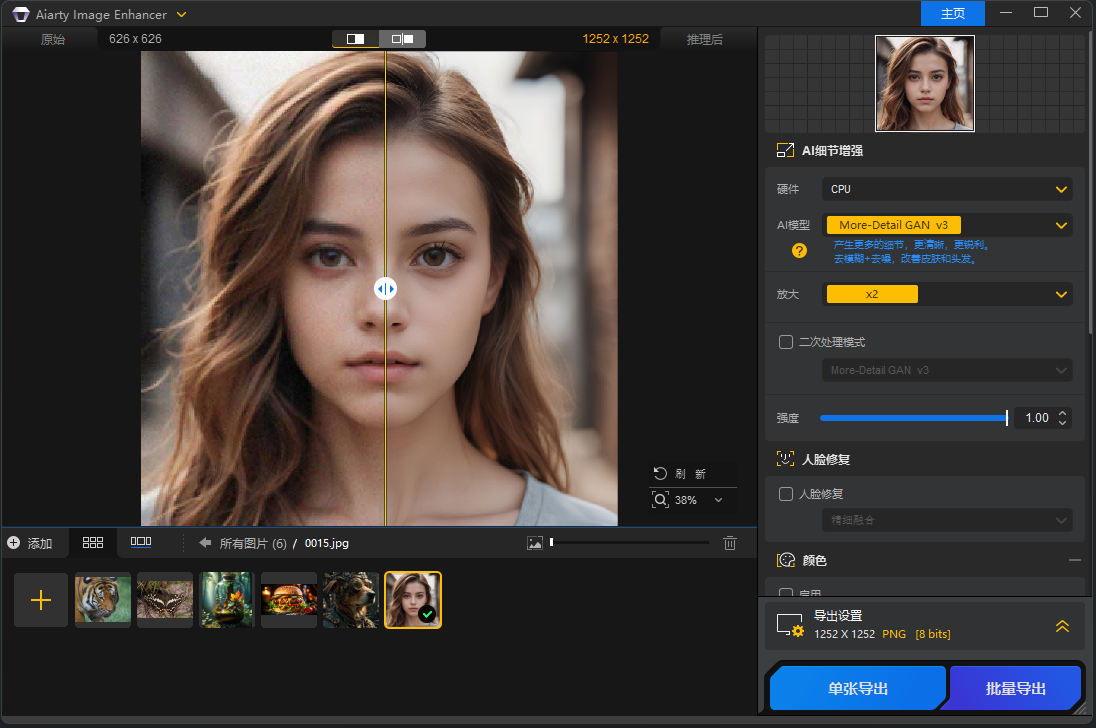Click the 主页 tab
Screen dimensions: 1096x728
pyautogui.click(x=953, y=14)
